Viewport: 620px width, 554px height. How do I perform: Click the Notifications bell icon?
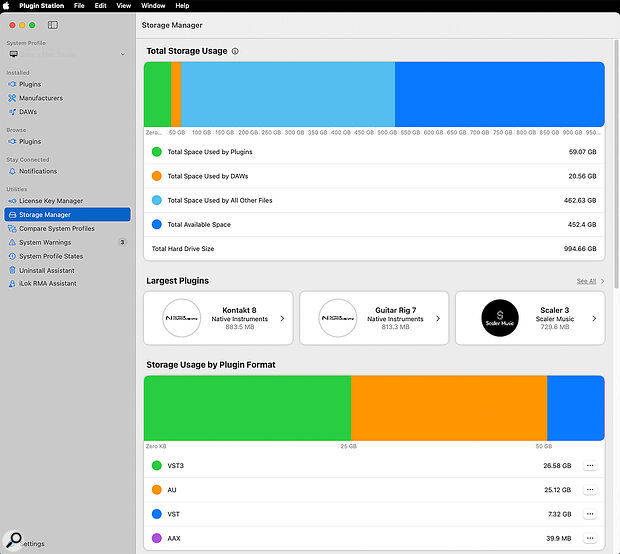(x=12, y=171)
